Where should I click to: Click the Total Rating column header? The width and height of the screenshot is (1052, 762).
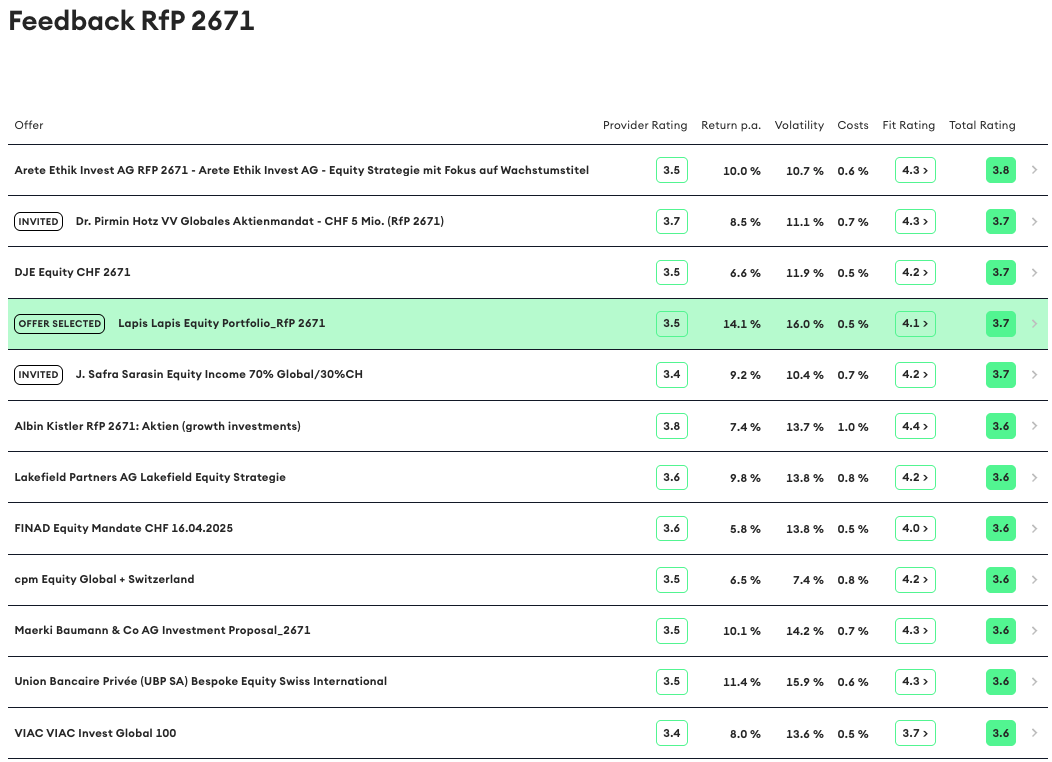pyautogui.click(x=982, y=125)
